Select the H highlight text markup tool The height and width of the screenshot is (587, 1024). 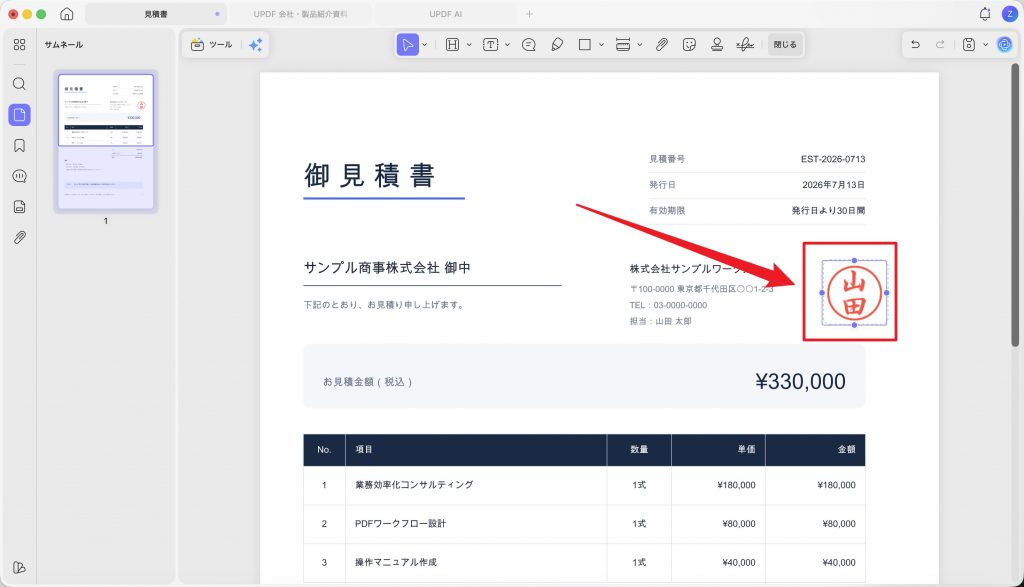coord(452,44)
